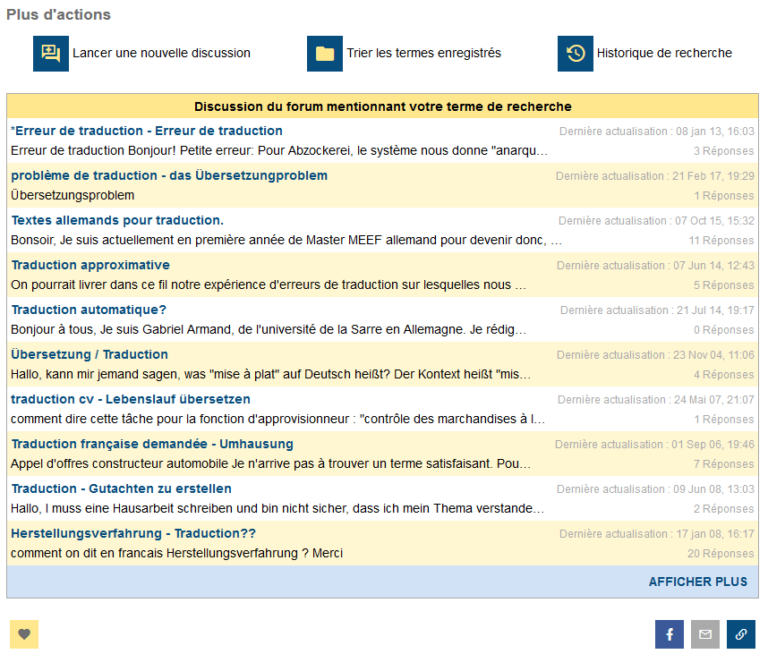768x671 pixels.
Task: Click date '08 jan 13, 16:03'
Action: point(716,131)
